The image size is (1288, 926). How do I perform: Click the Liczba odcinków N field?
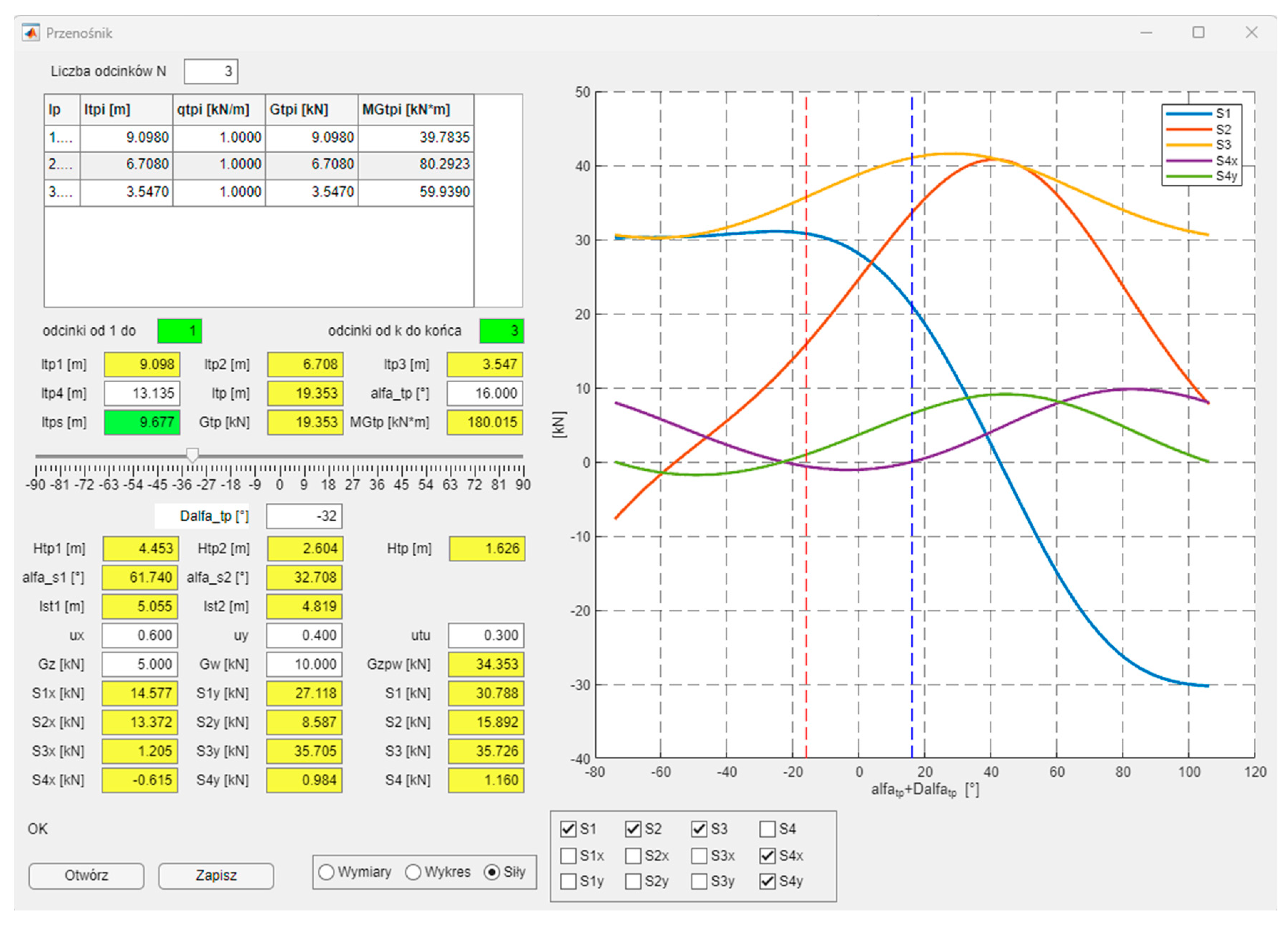(x=211, y=72)
